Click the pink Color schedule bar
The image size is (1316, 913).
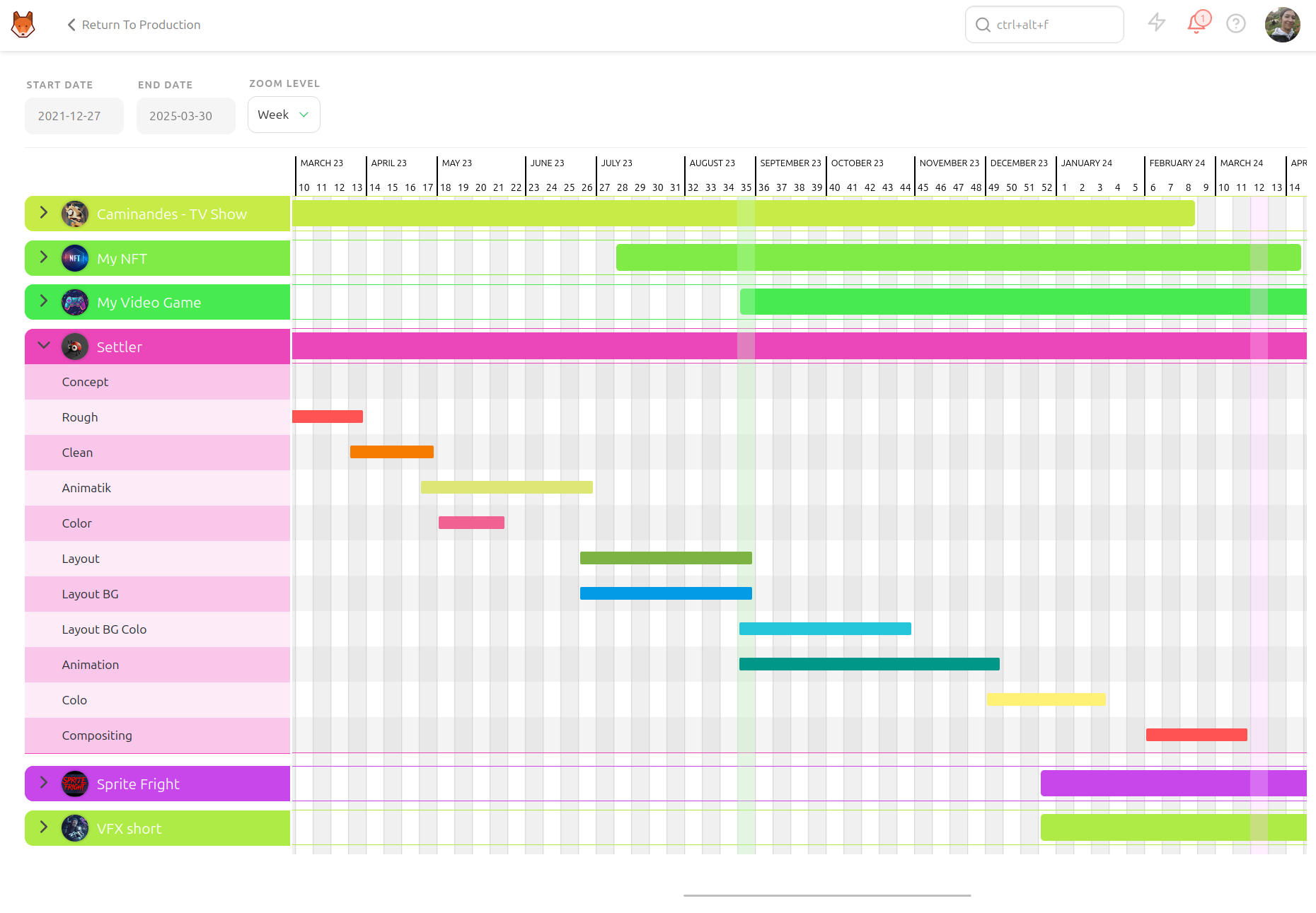[471, 523]
